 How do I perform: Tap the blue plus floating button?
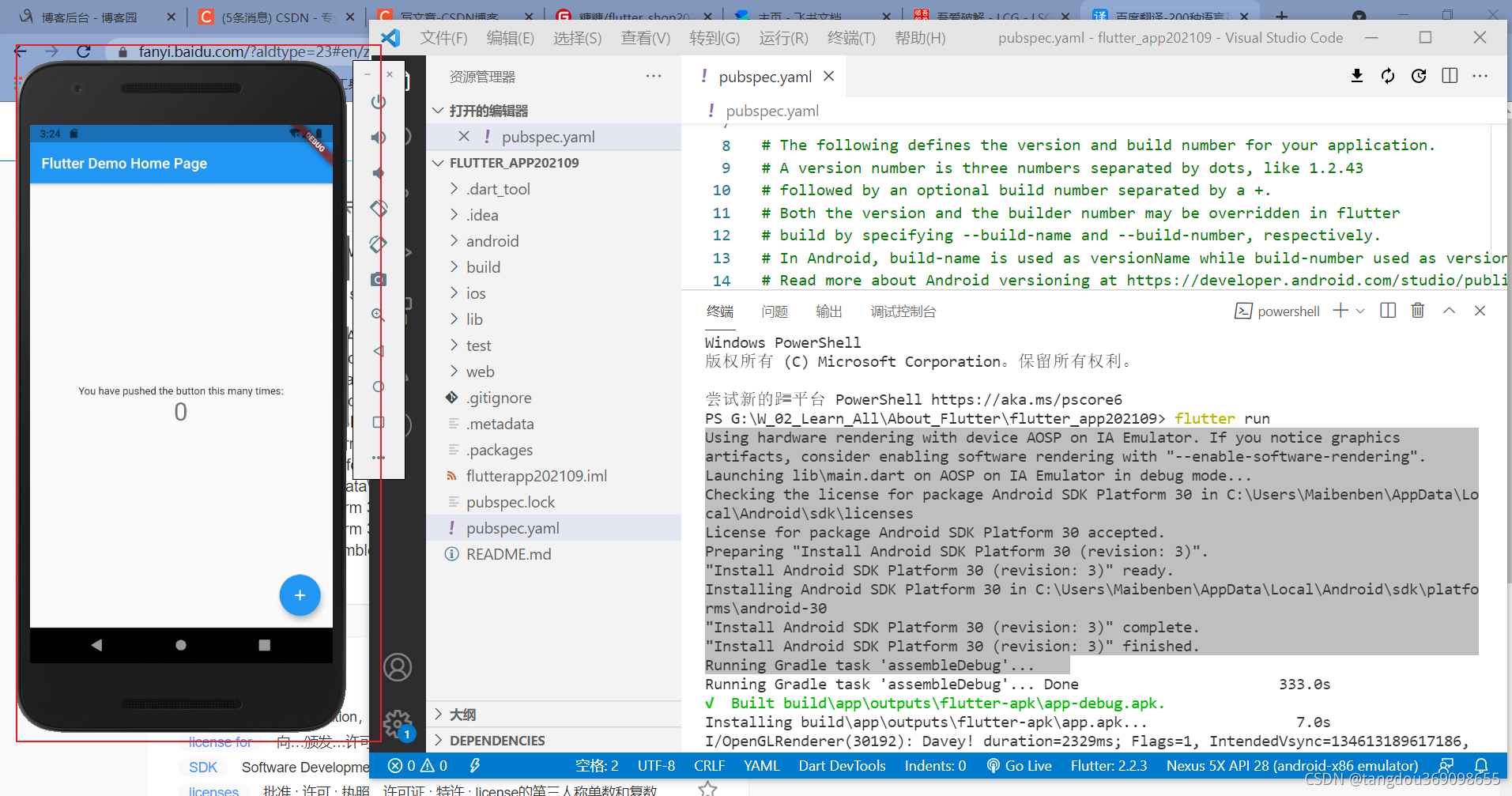pyautogui.click(x=300, y=595)
